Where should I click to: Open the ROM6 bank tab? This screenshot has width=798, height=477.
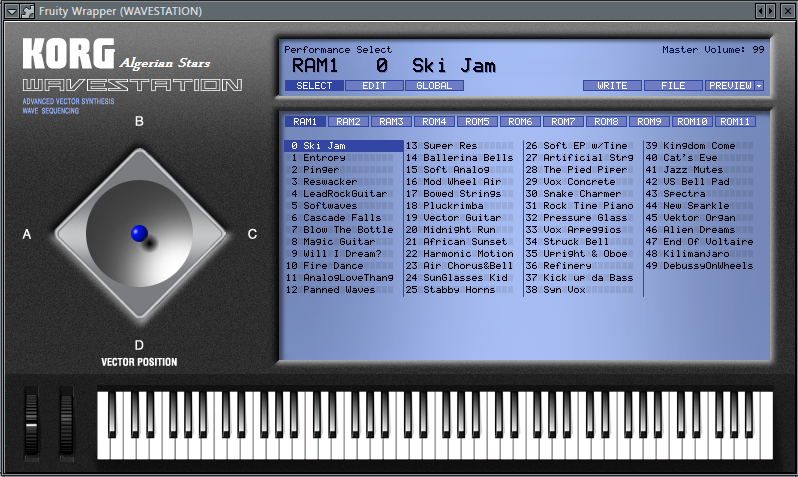(520, 122)
